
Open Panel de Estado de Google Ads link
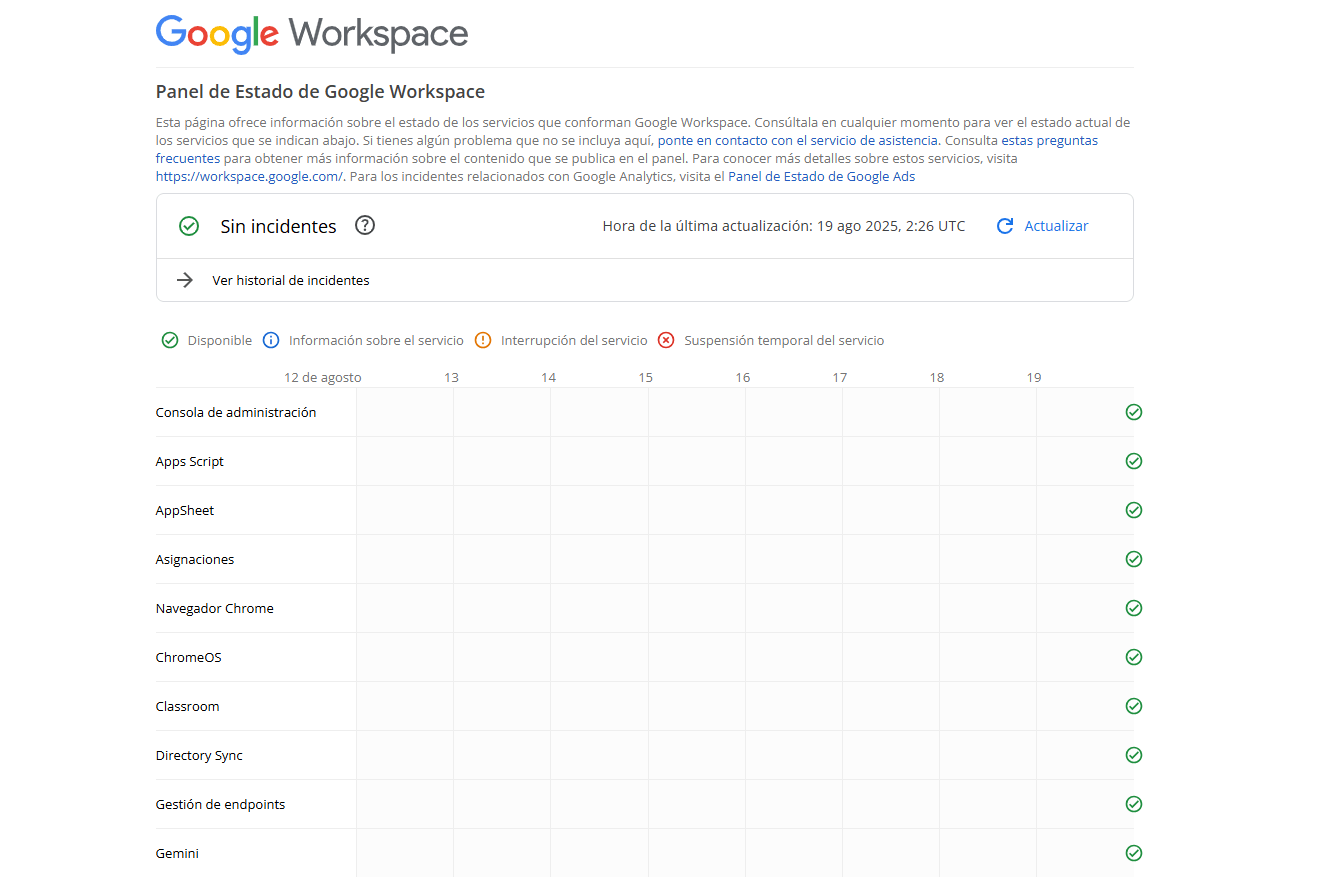pos(821,177)
